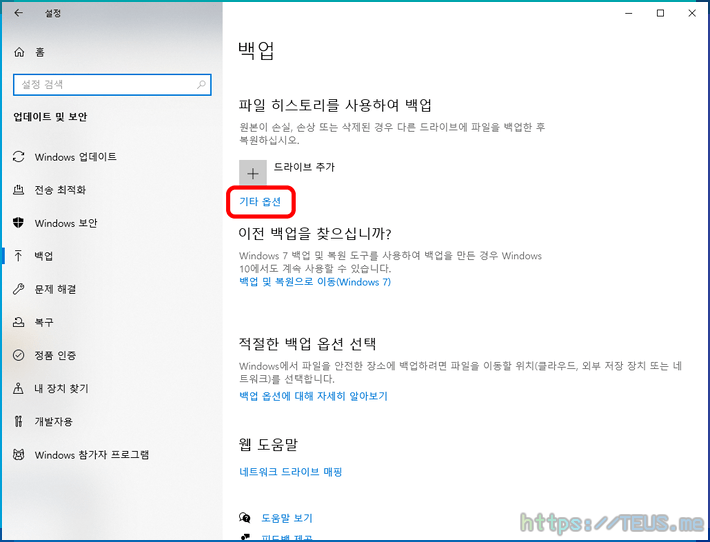Select 전송 최적화 in sidebar
This screenshot has height=542, width=710.
(60, 190)
